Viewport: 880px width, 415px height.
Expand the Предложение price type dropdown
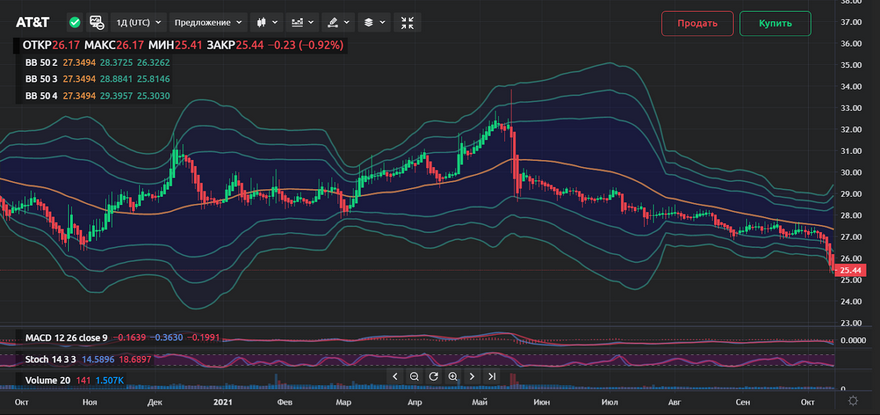point(208,22)
